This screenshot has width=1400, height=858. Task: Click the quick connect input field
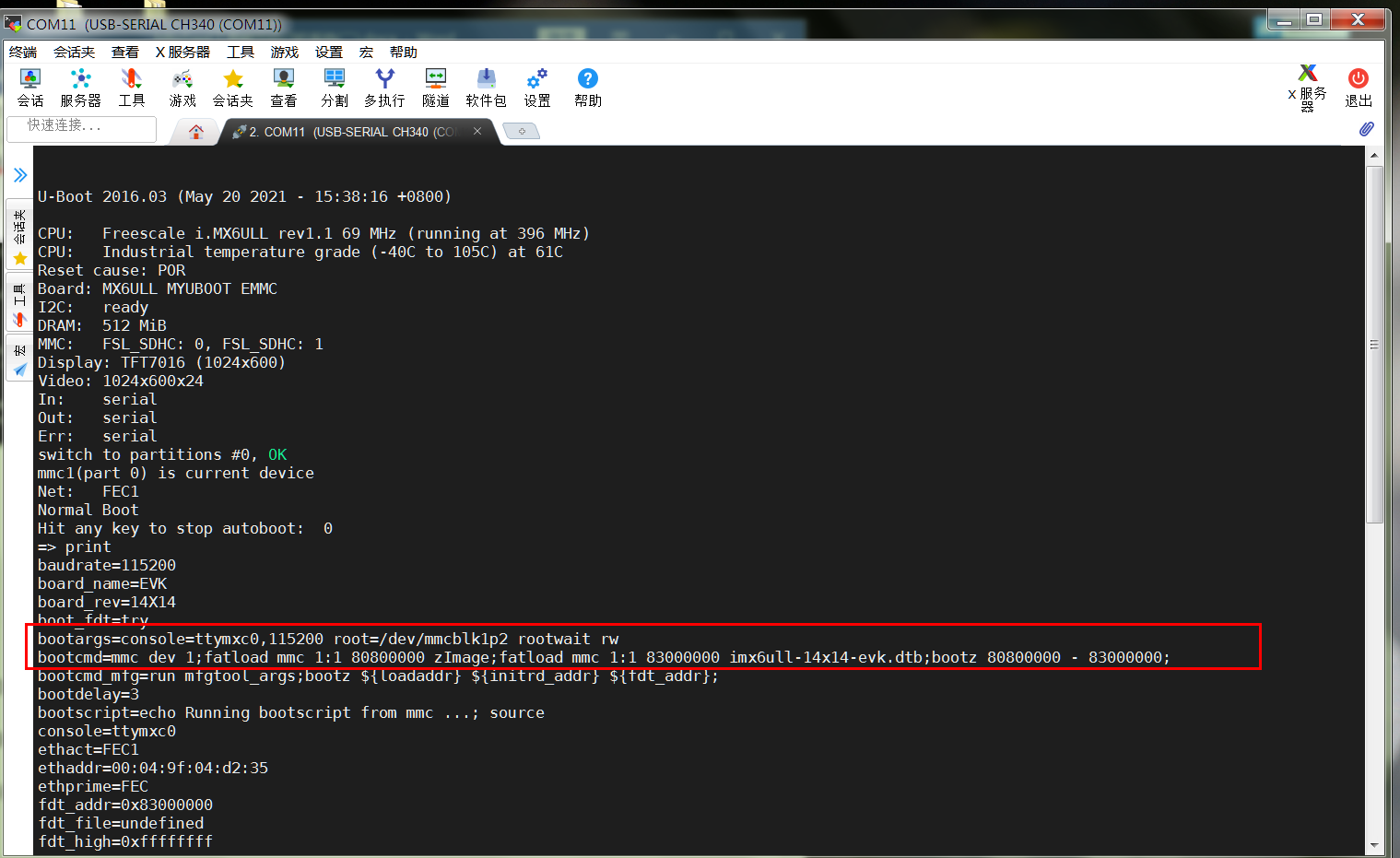point(81,128)
